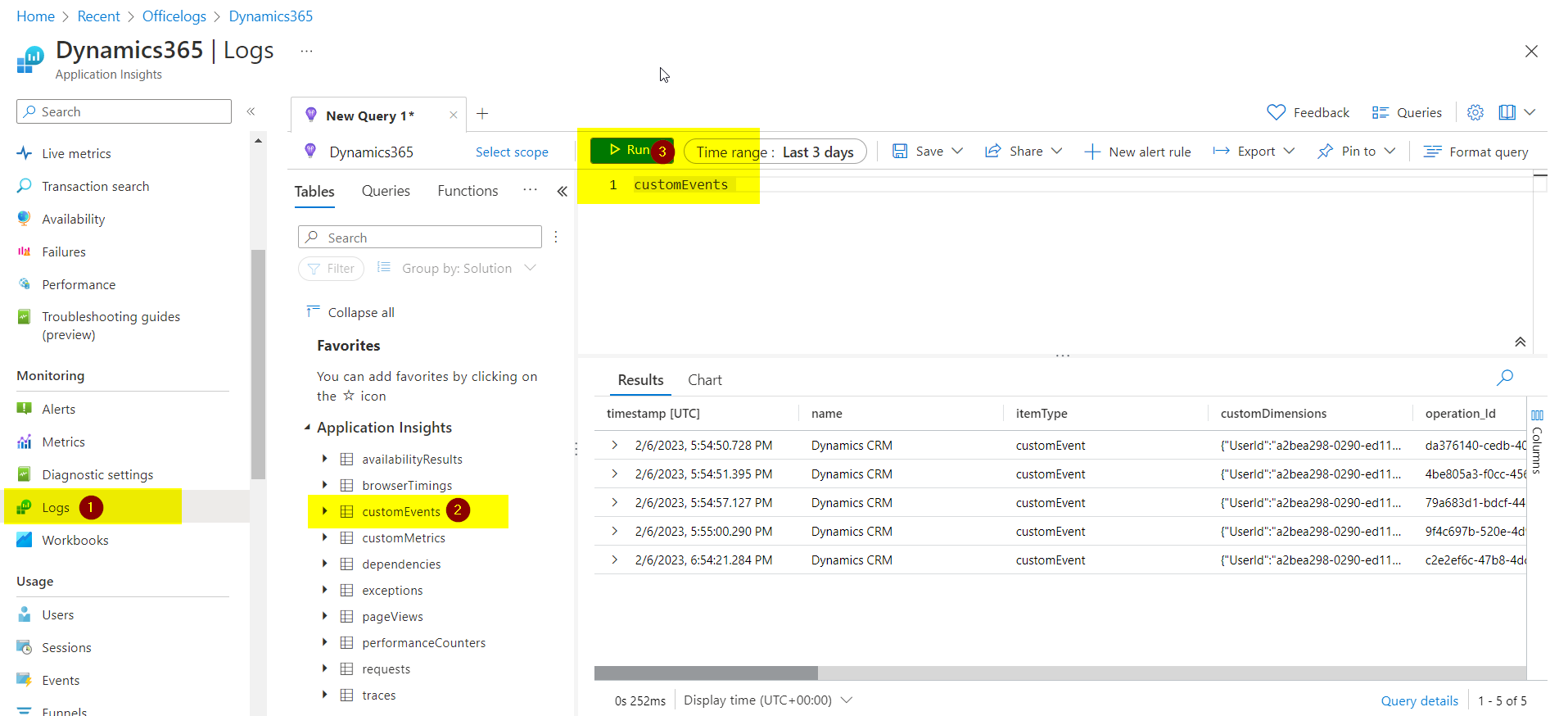Collapse the Application Insights group
Screen dimensions: 1568x716
[308, 428]
